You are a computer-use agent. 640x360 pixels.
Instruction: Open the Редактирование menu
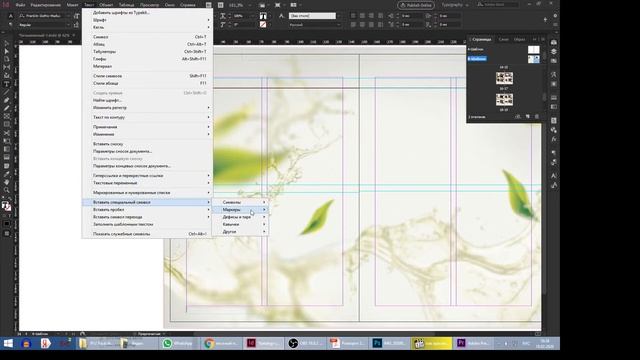click(46, 5)
